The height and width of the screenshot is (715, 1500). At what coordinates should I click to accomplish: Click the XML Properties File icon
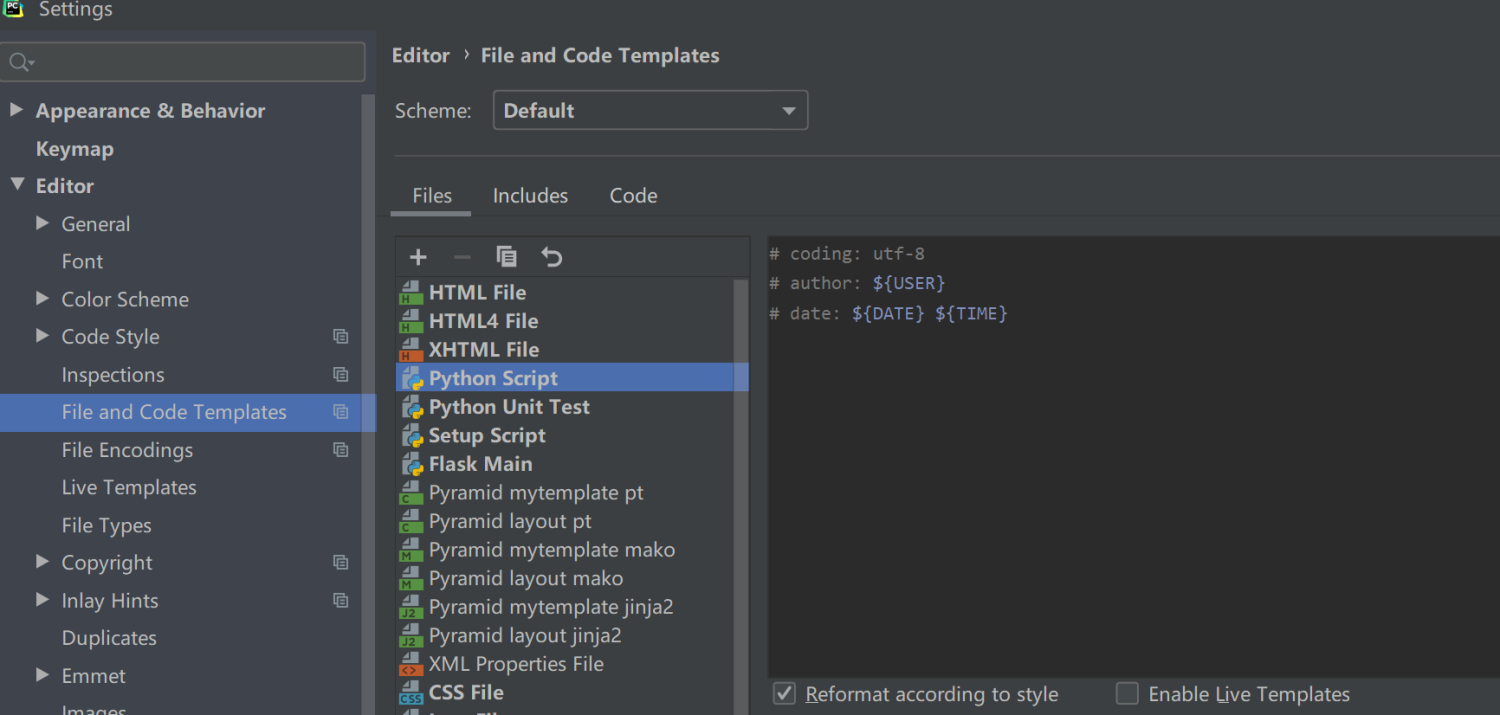[411, 664]
